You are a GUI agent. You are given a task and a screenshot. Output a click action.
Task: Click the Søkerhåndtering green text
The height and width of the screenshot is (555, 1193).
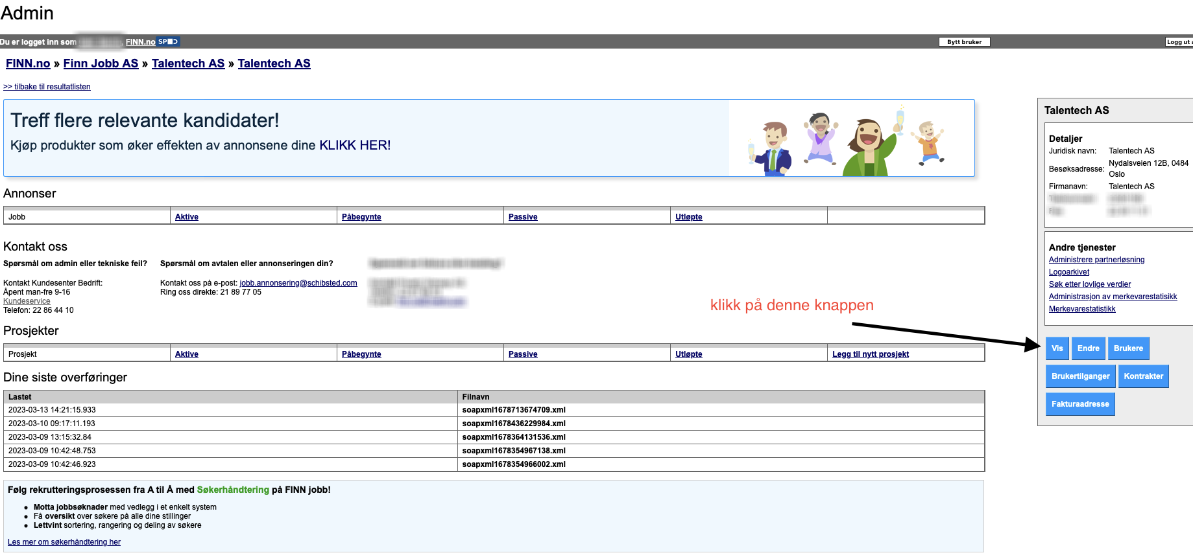[x=233, y=490]
